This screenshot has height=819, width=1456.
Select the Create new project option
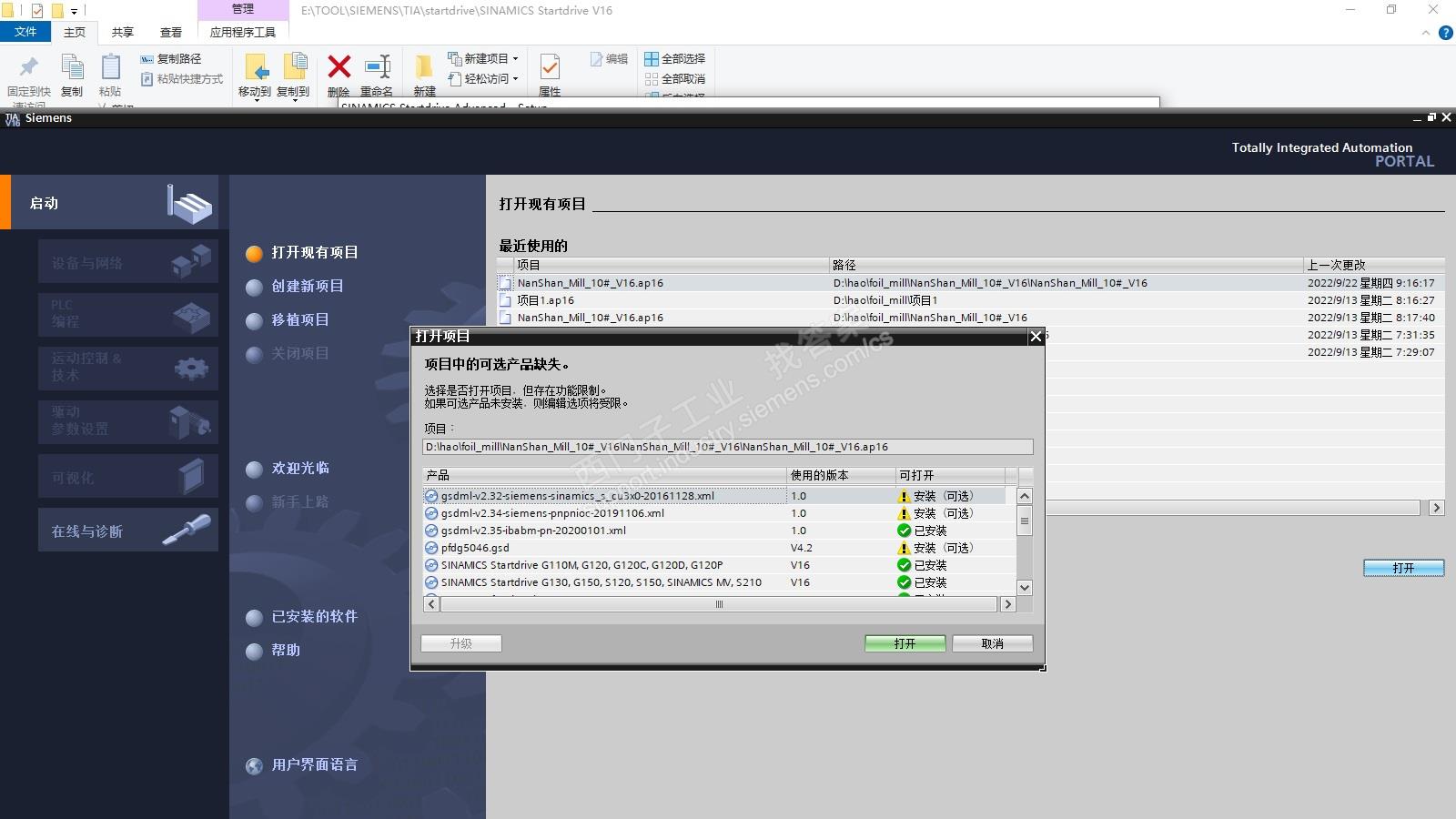[x=296, y=287]
